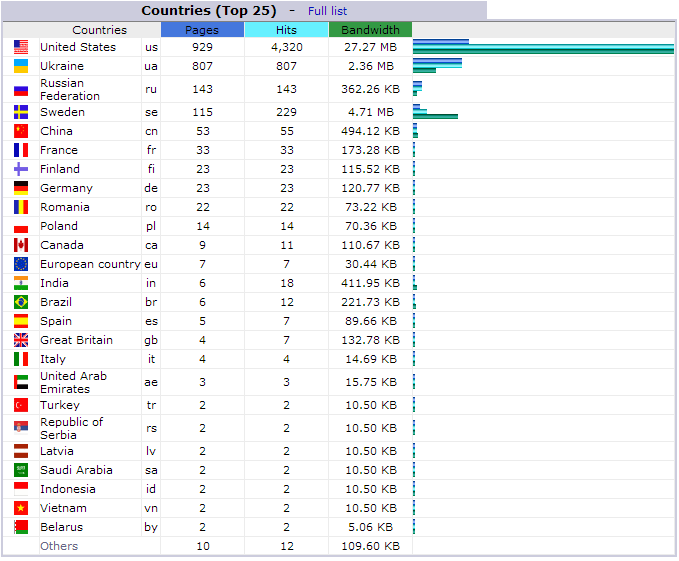Click the Hits column header

point(286,30)
